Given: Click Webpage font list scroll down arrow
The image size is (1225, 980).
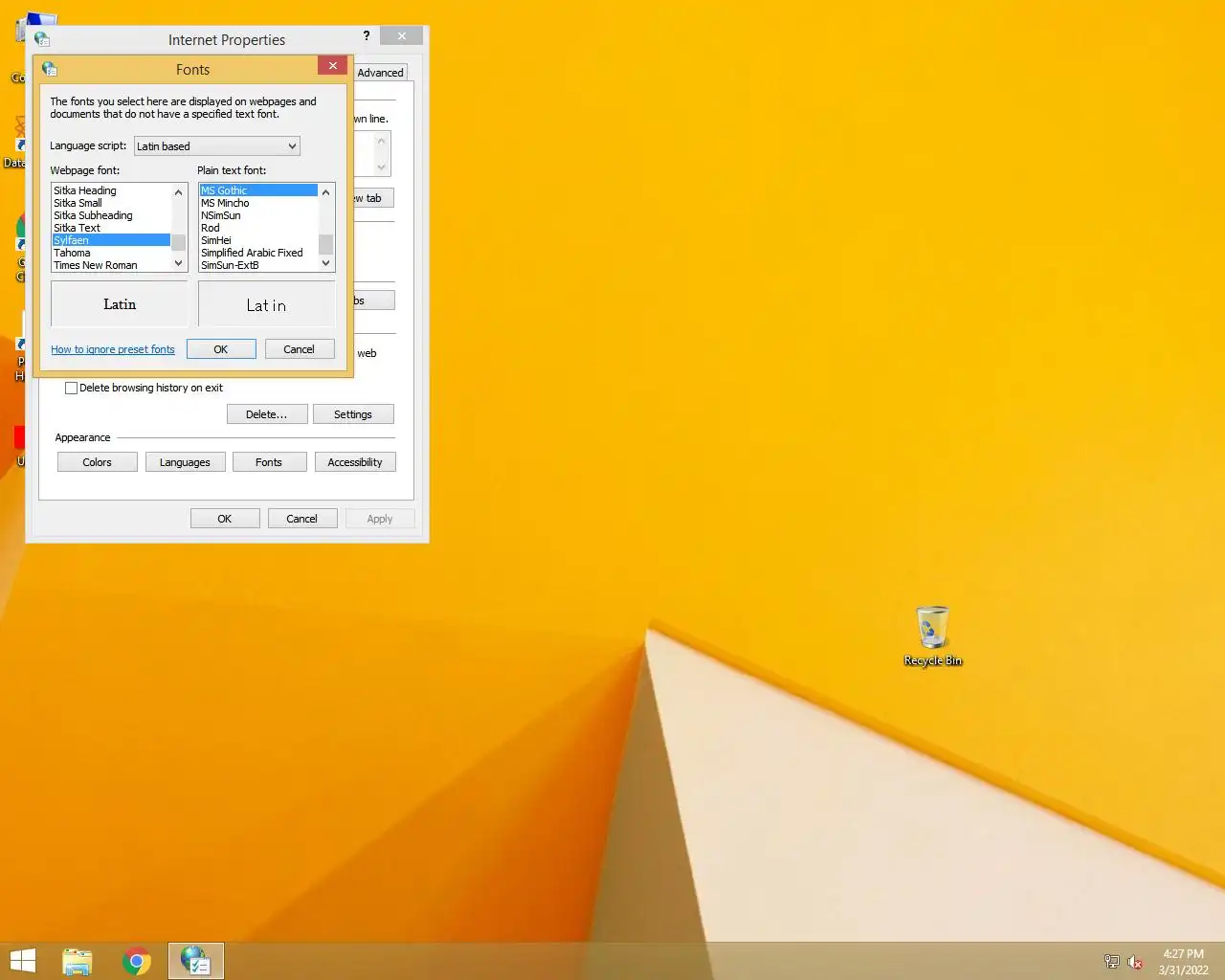Looking at the screenshot, I should (178, 263).
